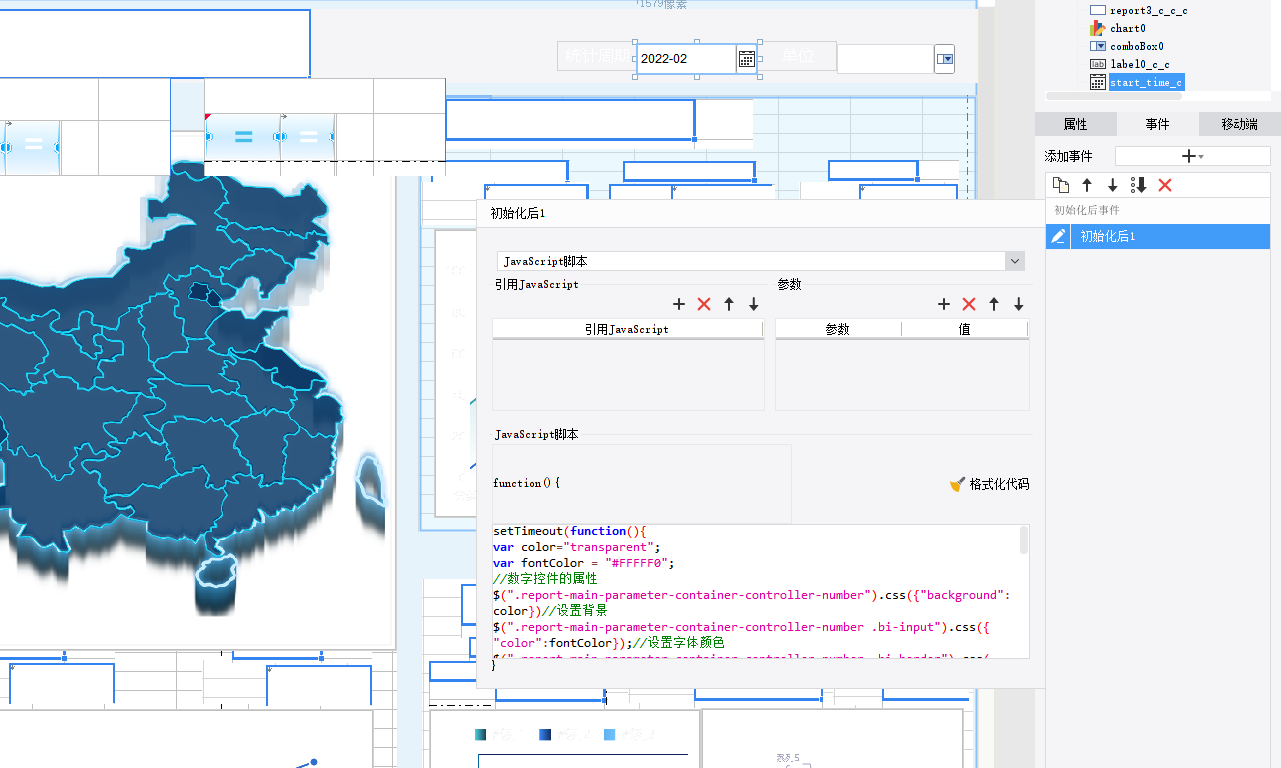The width and height of the screenshot is (1281, 768).
Task: Delete parameter using red X in 参数 section
Action: pyautogui.click(x=969, y=304)
